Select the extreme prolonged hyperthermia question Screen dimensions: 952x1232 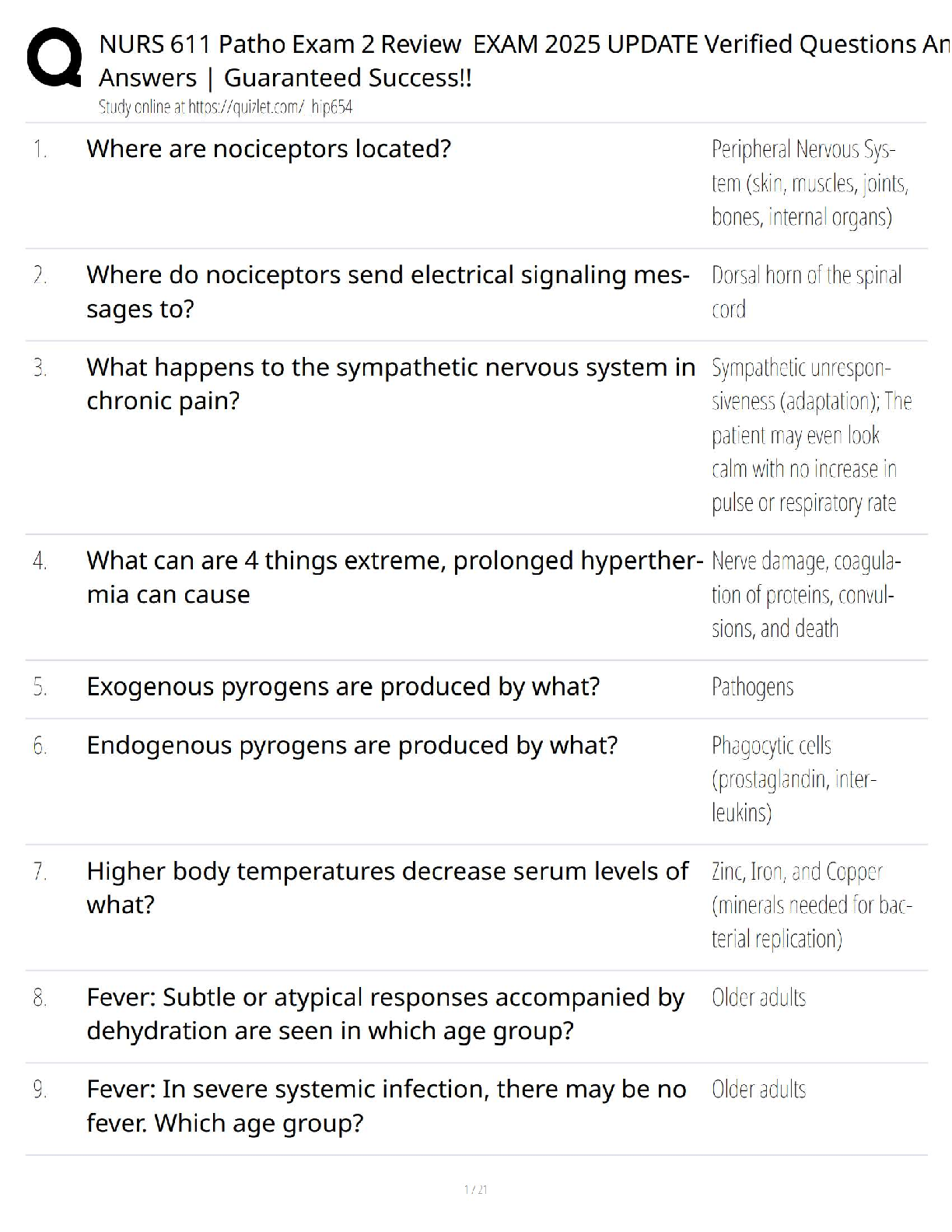(x=394, y=577)
